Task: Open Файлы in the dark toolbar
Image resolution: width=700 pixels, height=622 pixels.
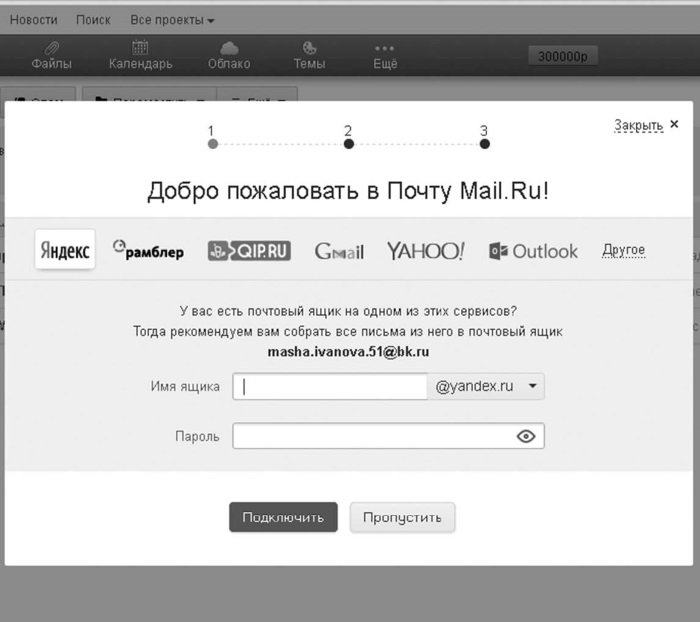Action: (51, 55)
